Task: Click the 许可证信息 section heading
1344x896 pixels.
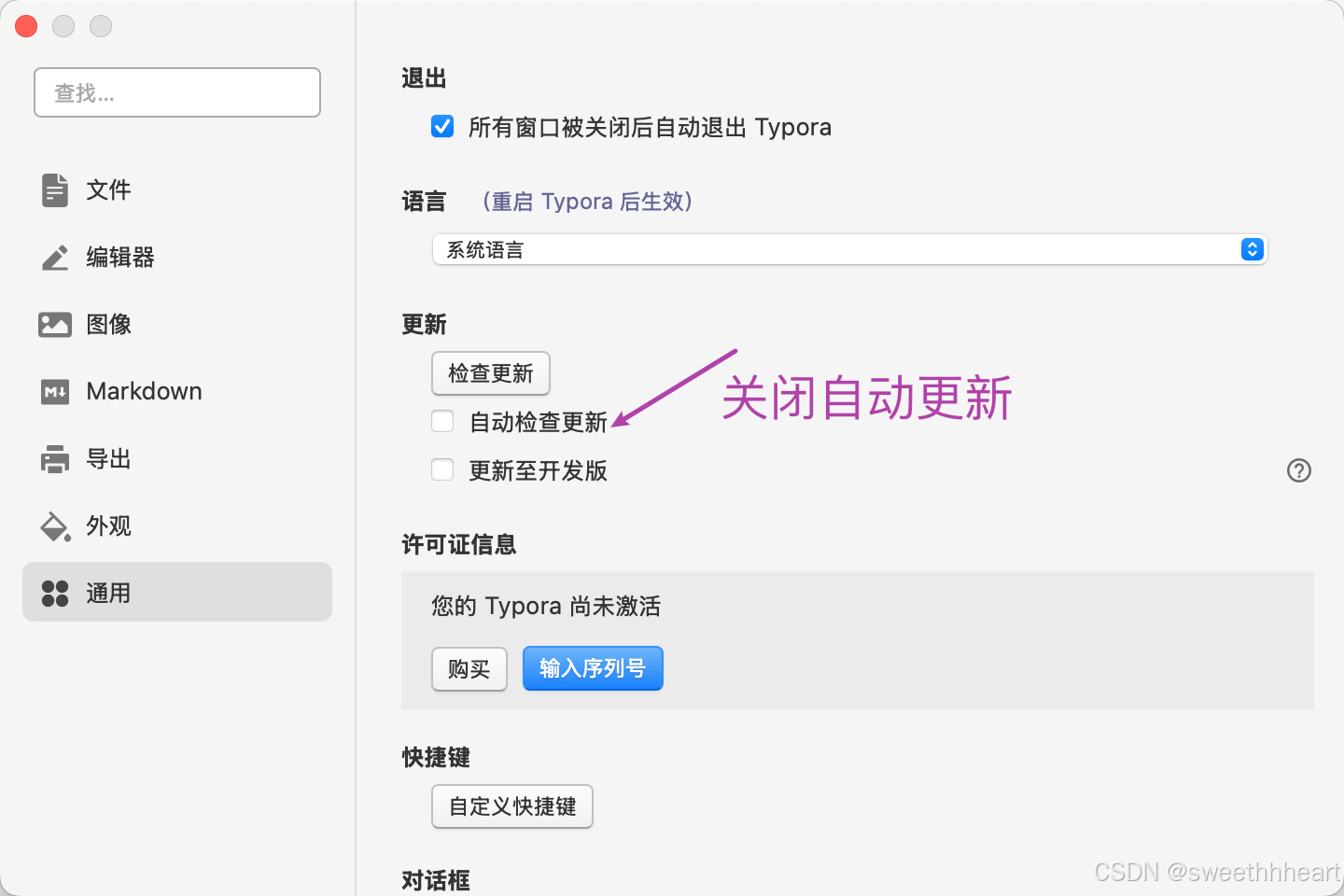Action: tap(459, 545)
